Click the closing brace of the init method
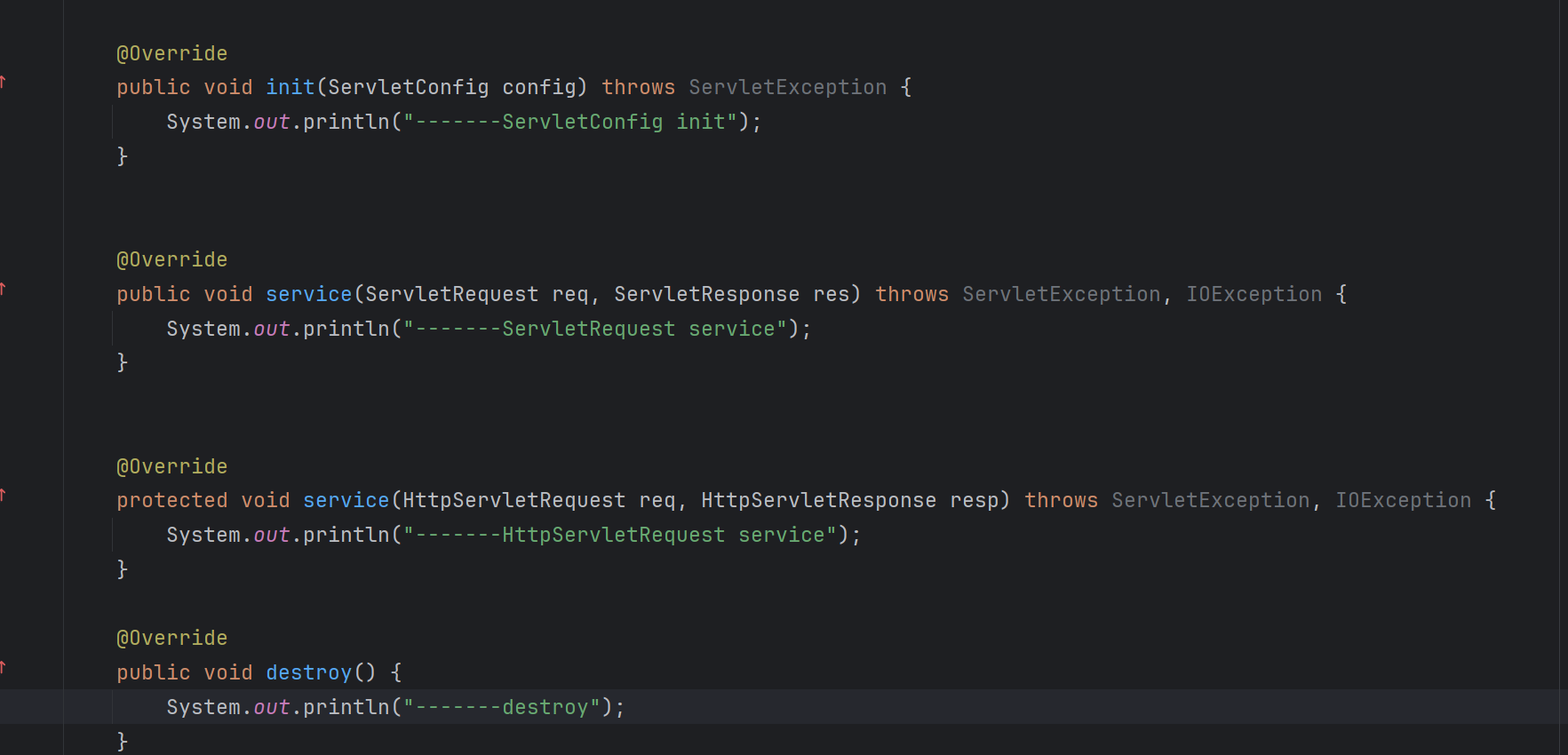The width and height of the screenshot is (1568, 755). [x=123, y=156]
